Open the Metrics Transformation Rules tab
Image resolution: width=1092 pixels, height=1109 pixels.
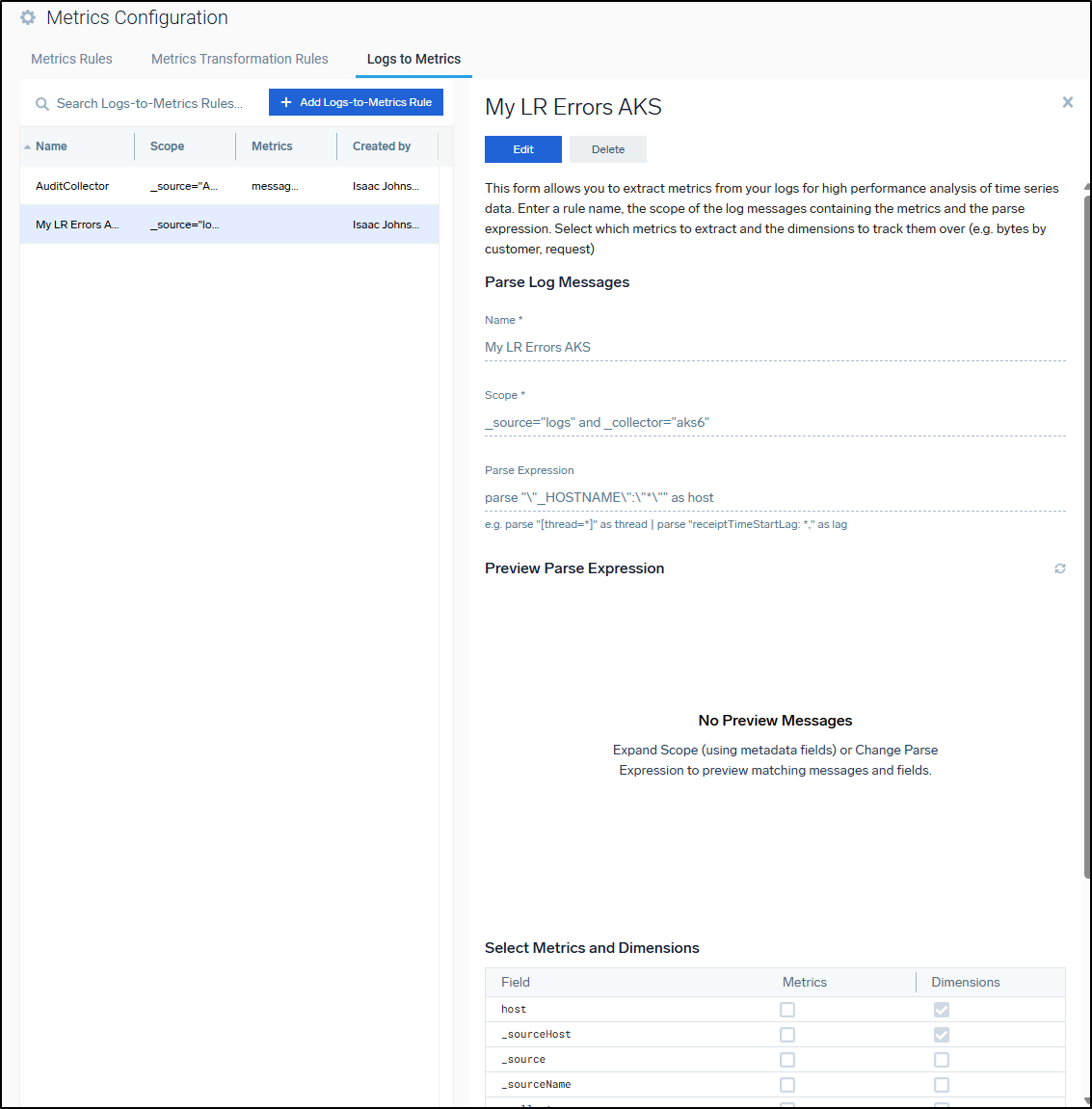(x=239, y=59)
